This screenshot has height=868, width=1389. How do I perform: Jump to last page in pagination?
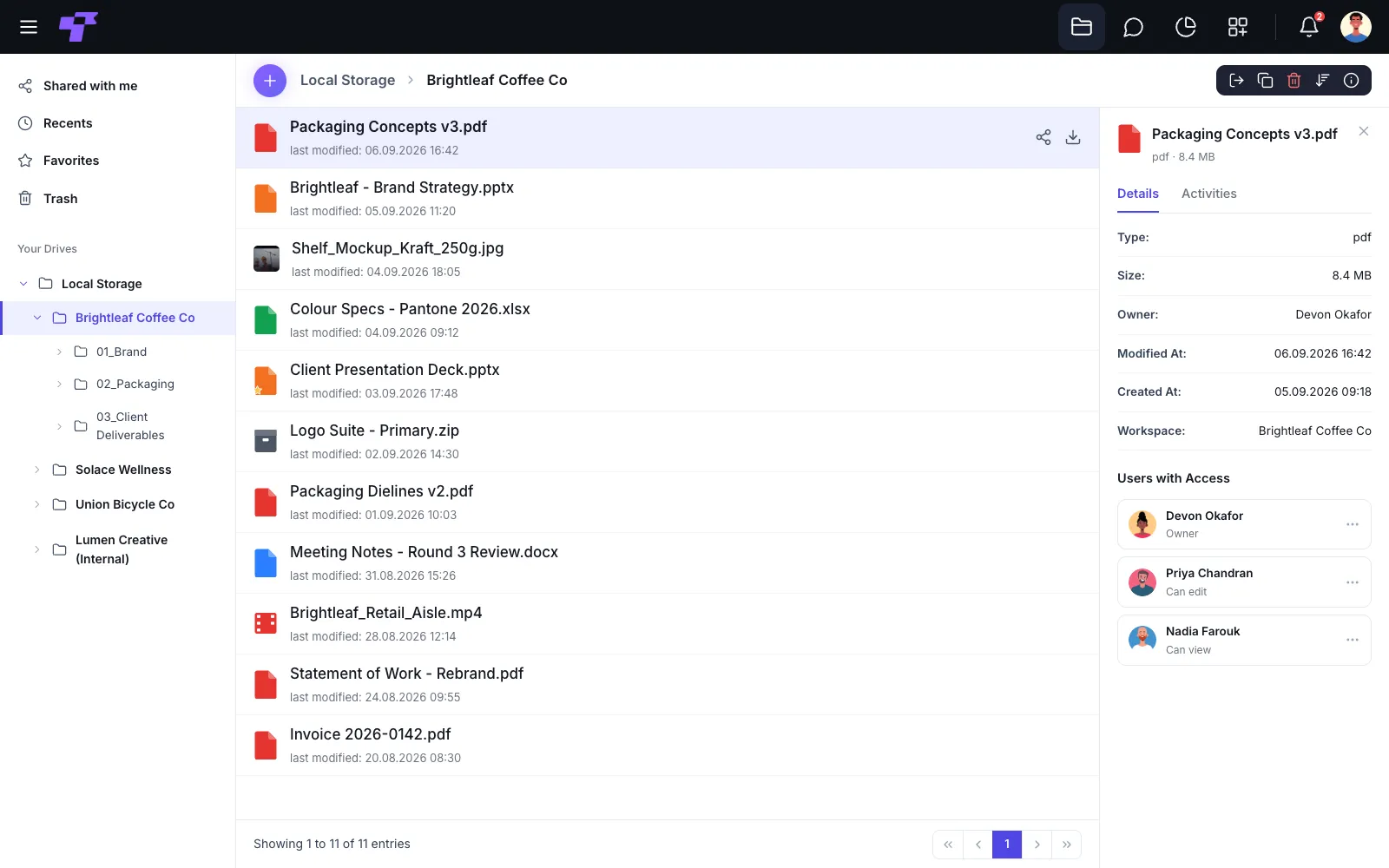coord(1066,845)
